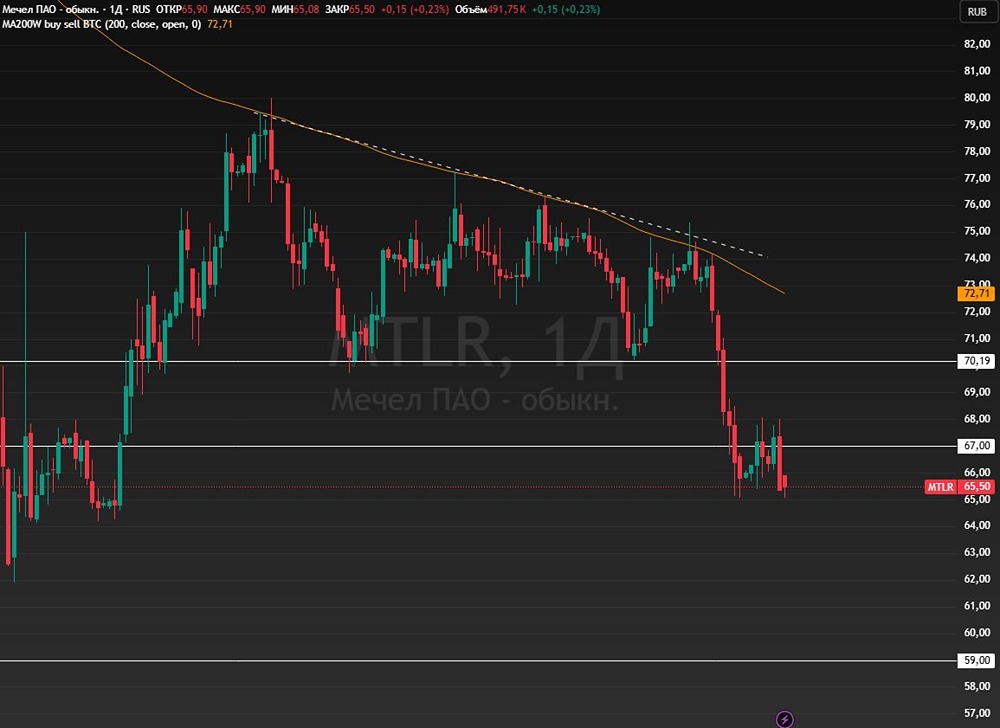1000x728 pixels.
Task: Click 75,00 on the price axis
Action: click(977, 231)
